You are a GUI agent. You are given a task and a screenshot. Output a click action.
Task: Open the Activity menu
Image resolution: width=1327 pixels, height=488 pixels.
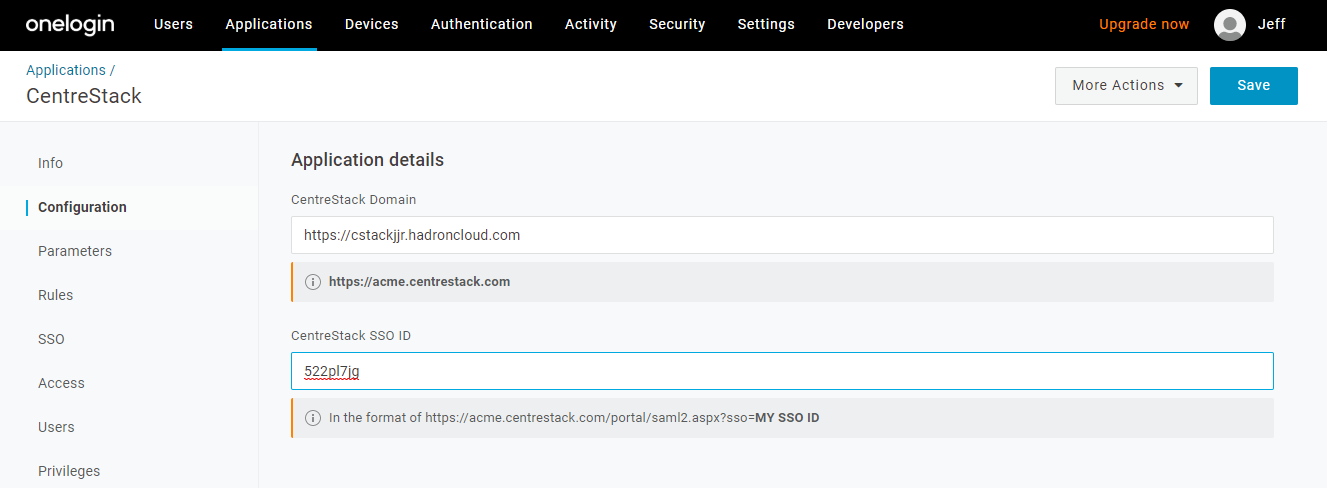tap(591, 24)
